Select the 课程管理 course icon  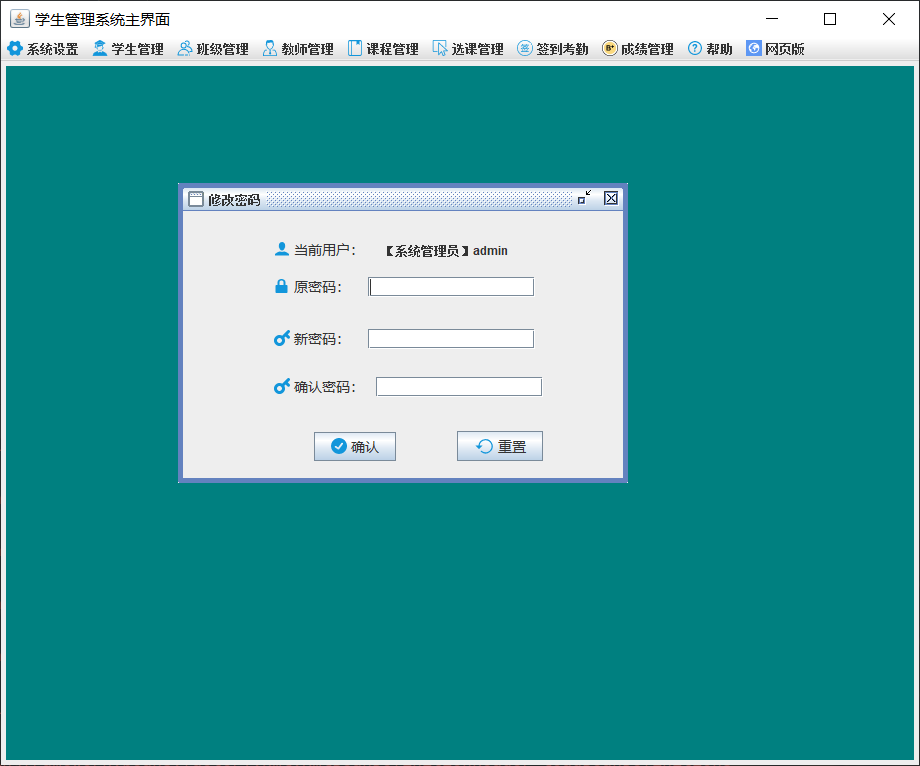[x=354, y=47]
